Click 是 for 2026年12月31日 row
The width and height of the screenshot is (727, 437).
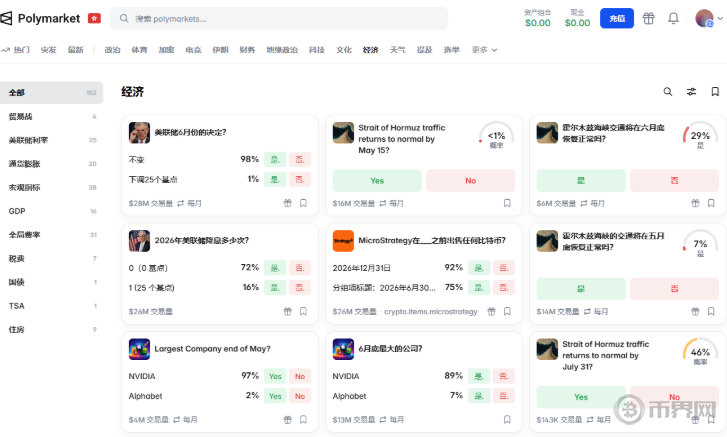point(479,267)
